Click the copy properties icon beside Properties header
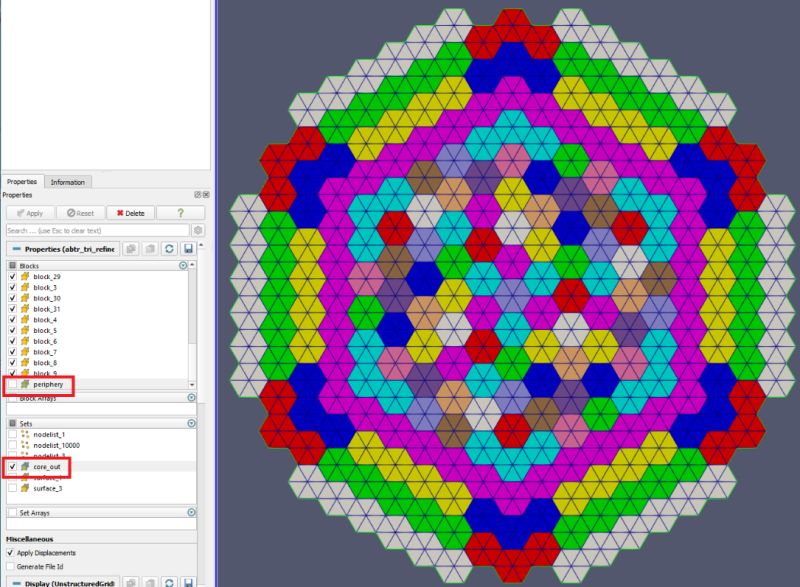This screenshot has height=587, width=800. 132,248
